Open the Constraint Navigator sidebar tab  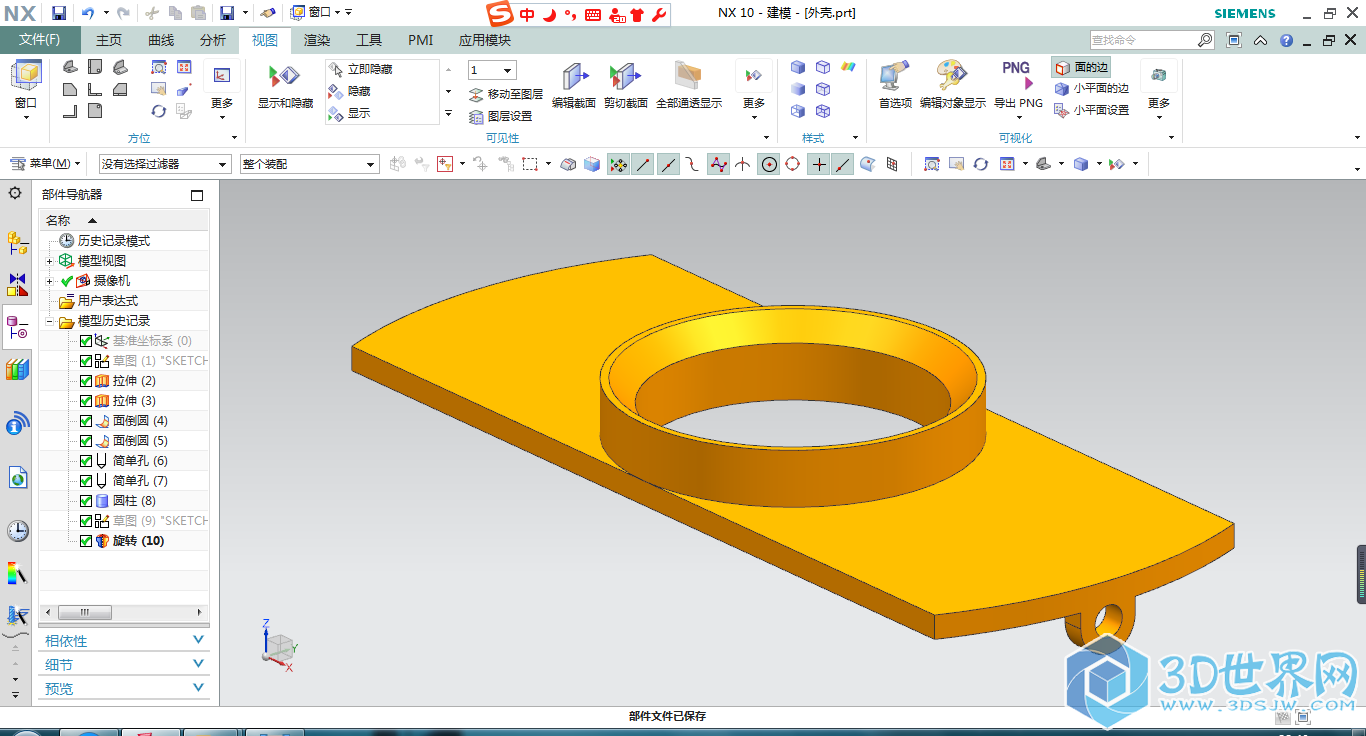tap(17, 285)
